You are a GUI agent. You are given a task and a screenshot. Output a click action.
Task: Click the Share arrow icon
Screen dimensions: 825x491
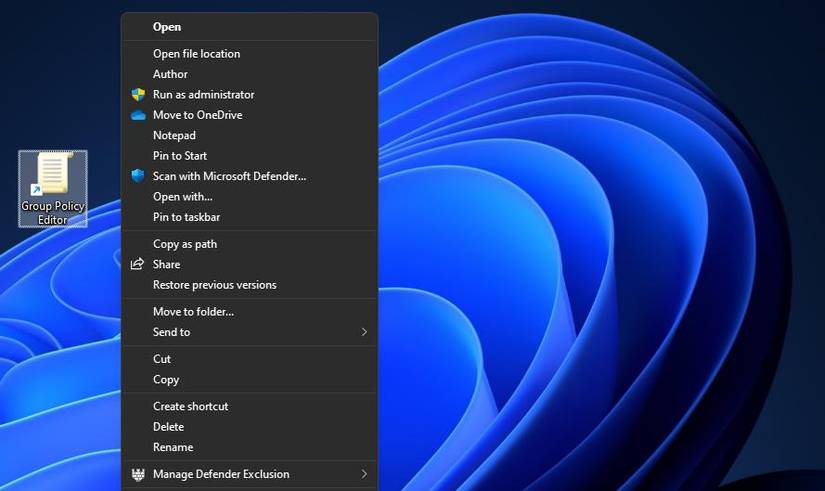tap(137, 264)
